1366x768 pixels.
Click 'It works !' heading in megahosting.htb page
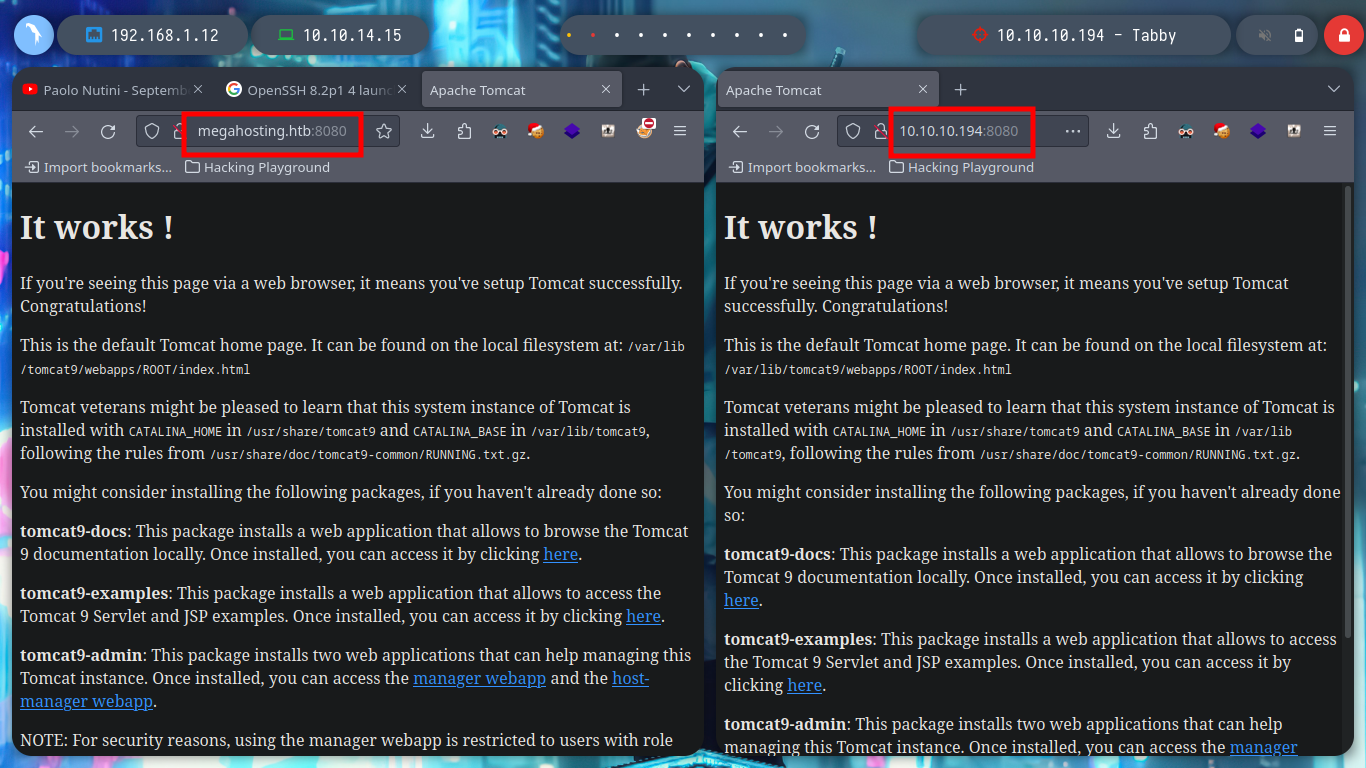[97, 227]
